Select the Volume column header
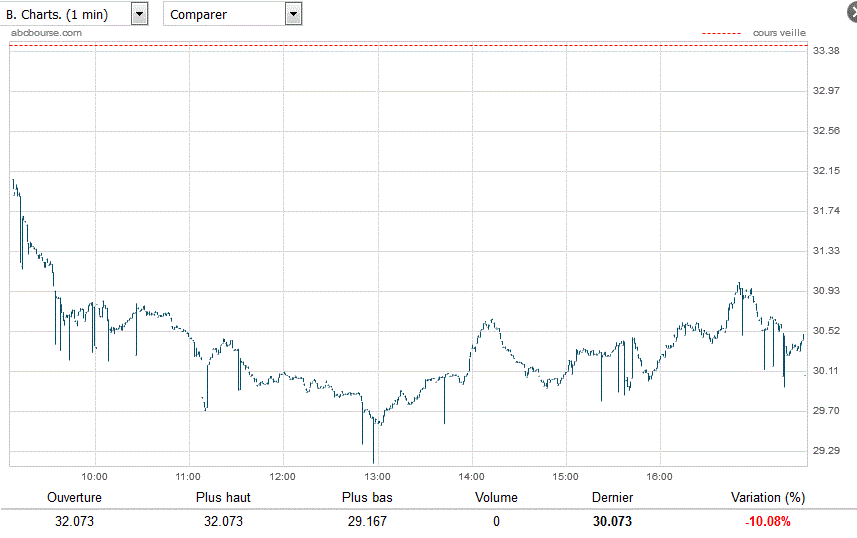Image resolution: width=857 pixels, height=538 pixels. (x=496, y=498)
